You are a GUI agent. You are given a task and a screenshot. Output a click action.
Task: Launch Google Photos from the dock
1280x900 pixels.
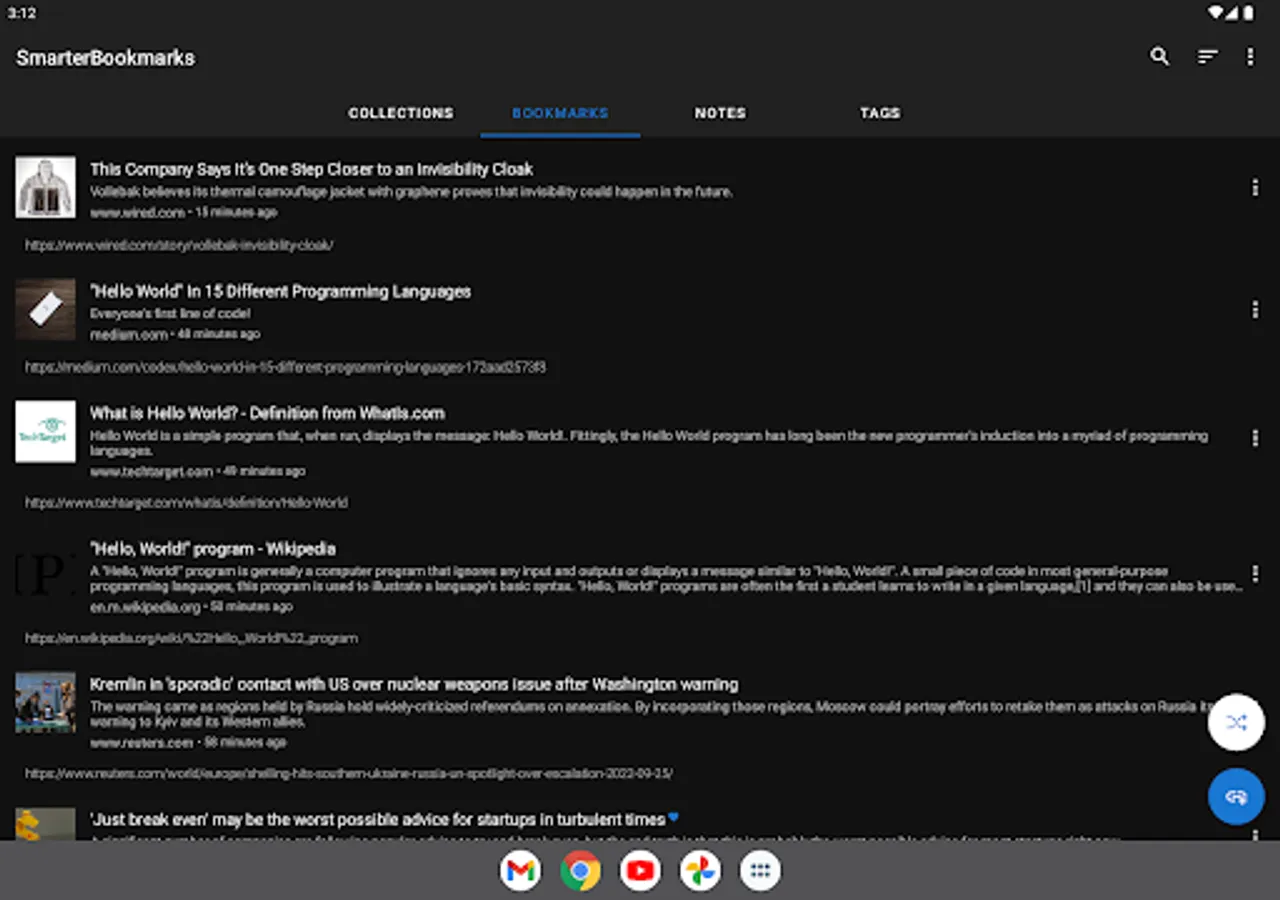coord(700,870)
